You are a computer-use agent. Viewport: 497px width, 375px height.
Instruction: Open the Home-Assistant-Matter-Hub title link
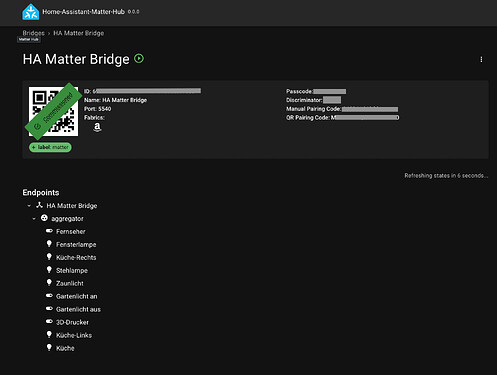83,12
